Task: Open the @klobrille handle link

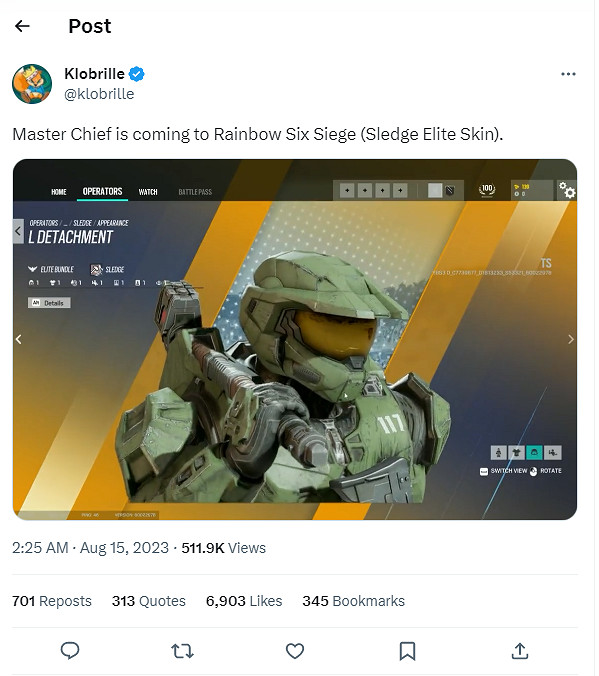Action: click(99, 94)
